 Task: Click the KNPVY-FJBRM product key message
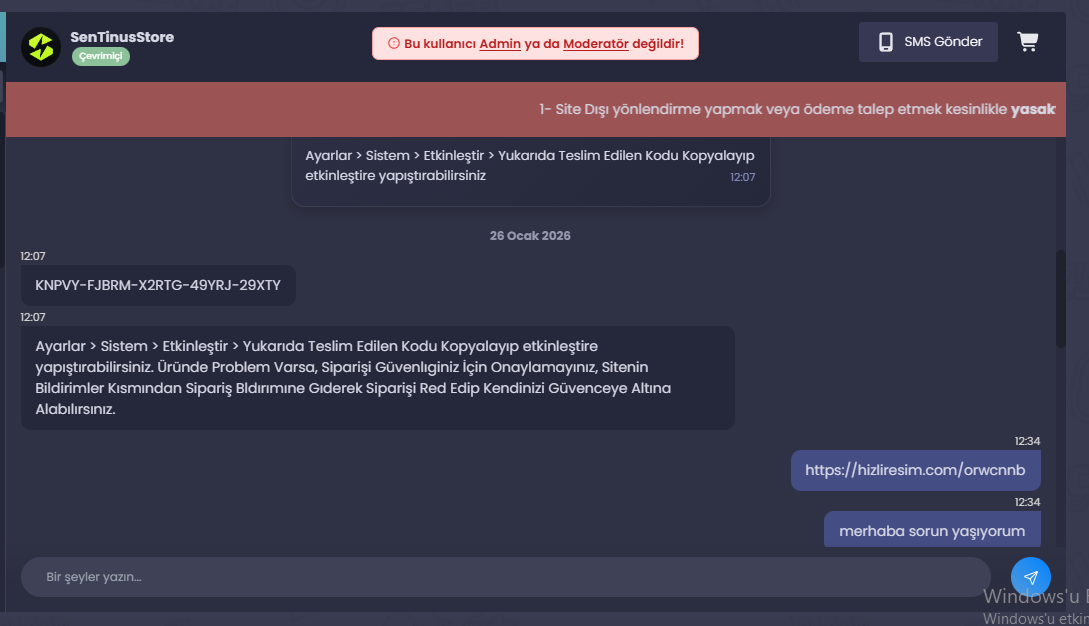pos(158,285)
